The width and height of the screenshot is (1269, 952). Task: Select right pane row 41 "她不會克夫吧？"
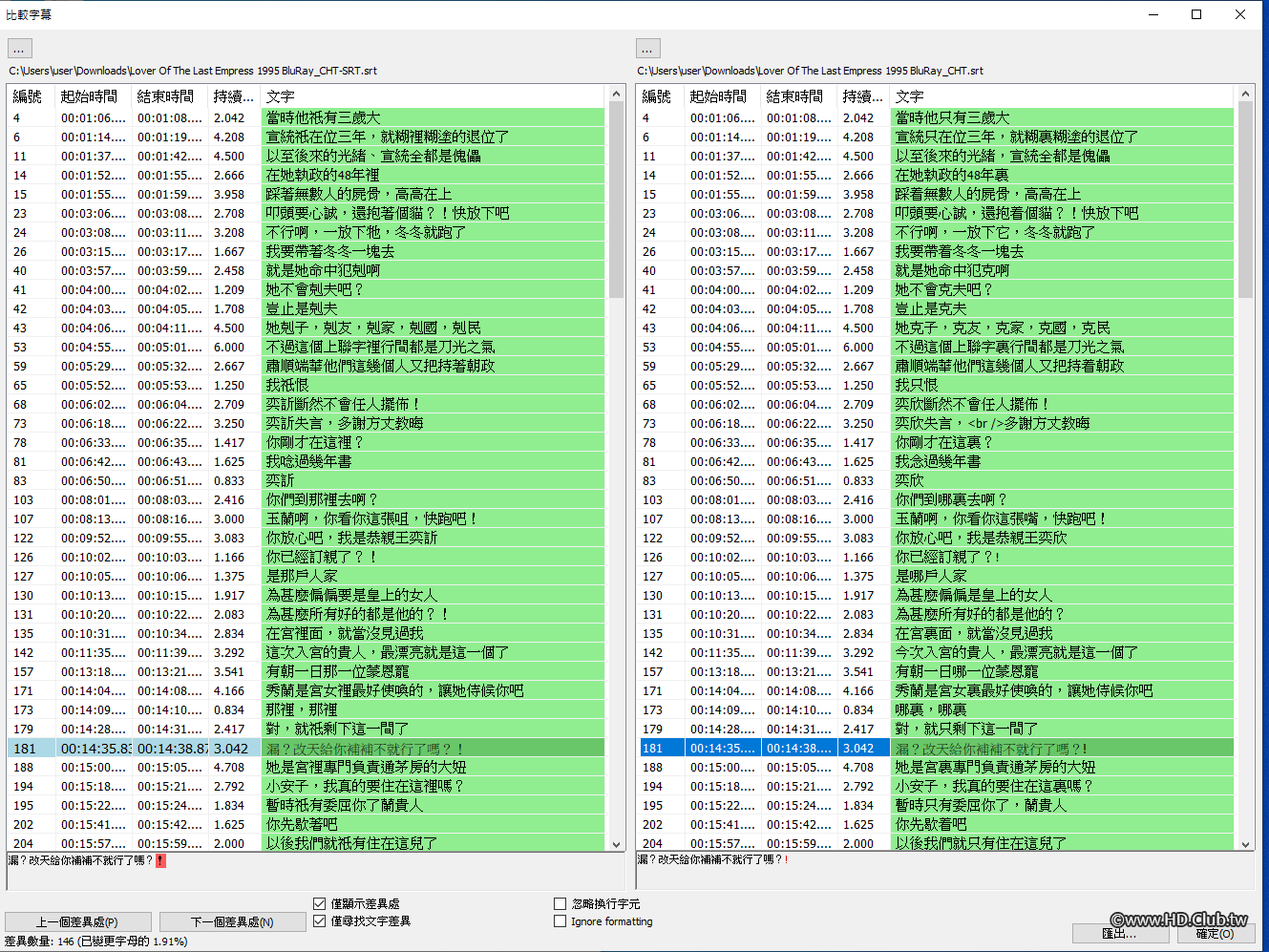[x=936, y=289]
